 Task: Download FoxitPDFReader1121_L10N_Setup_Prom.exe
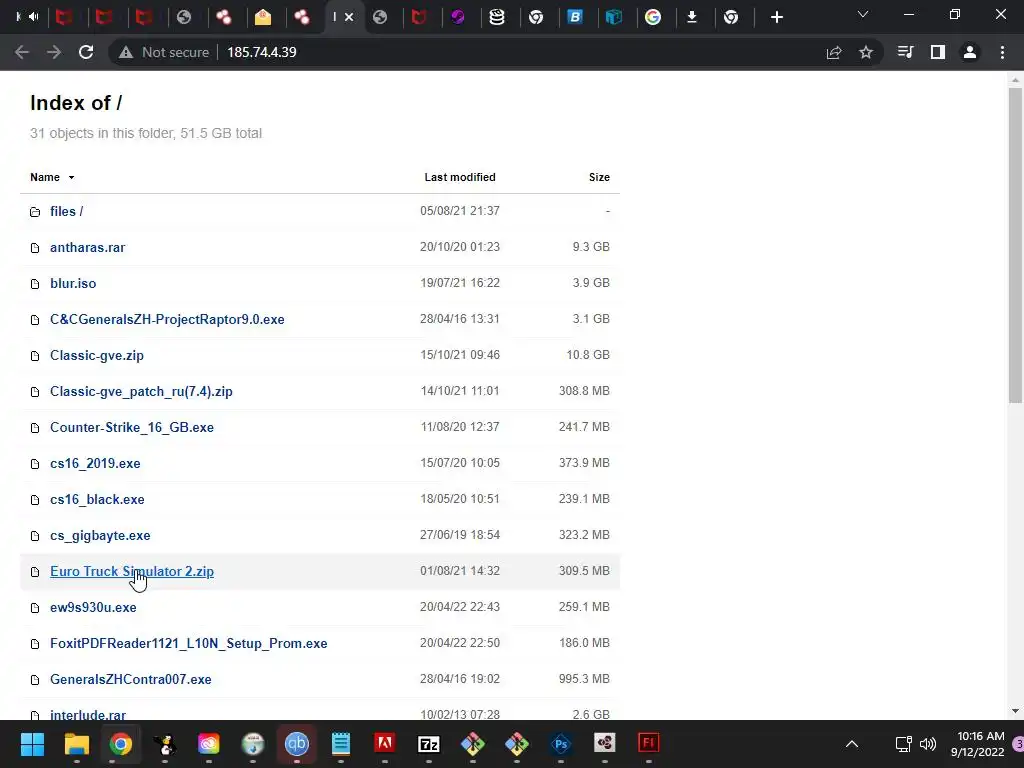coord(189,643)
